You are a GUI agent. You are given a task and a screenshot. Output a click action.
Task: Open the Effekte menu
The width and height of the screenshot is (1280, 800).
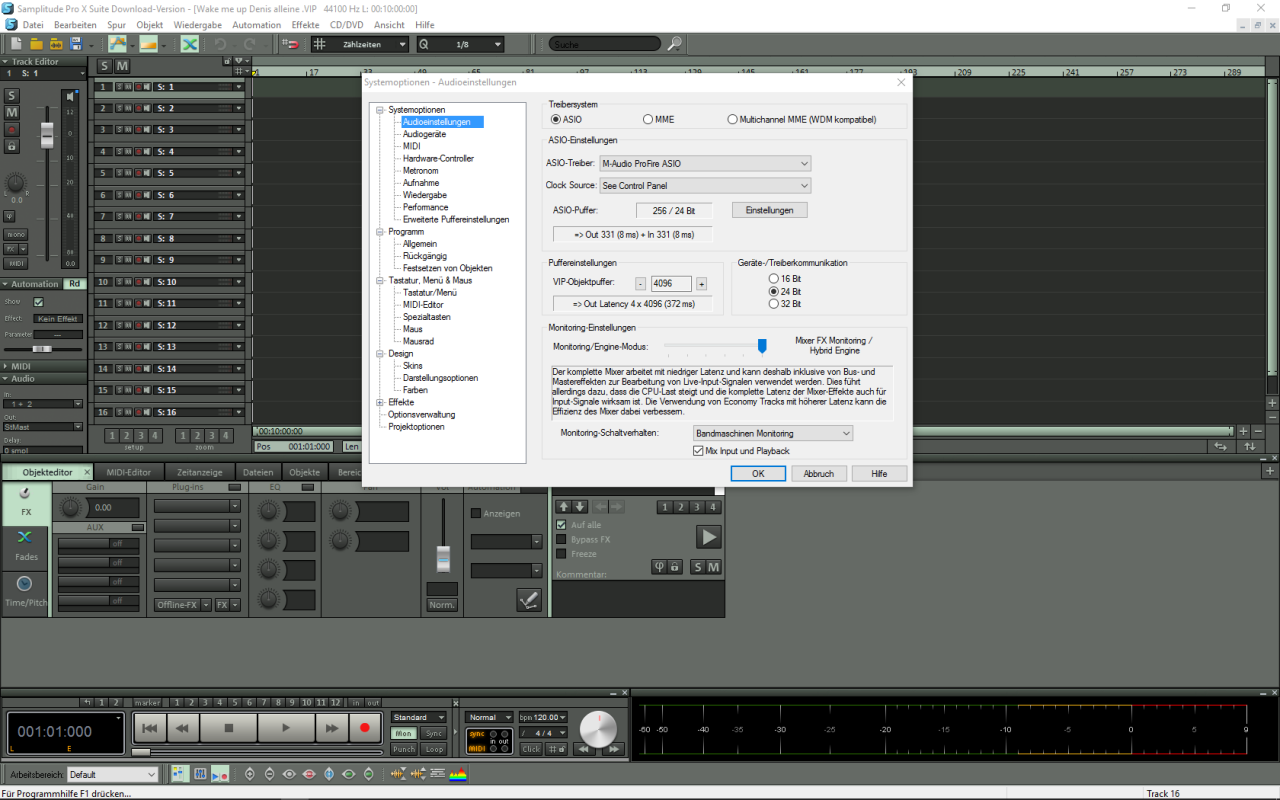coord(305,24)
